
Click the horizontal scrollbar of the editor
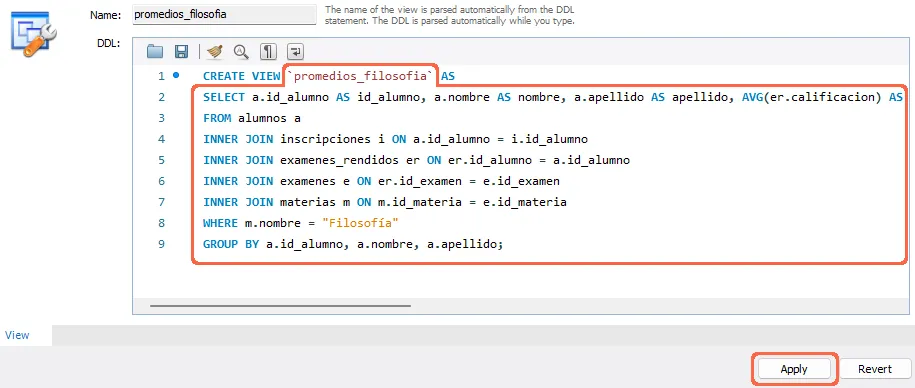(x=280, y=305)
